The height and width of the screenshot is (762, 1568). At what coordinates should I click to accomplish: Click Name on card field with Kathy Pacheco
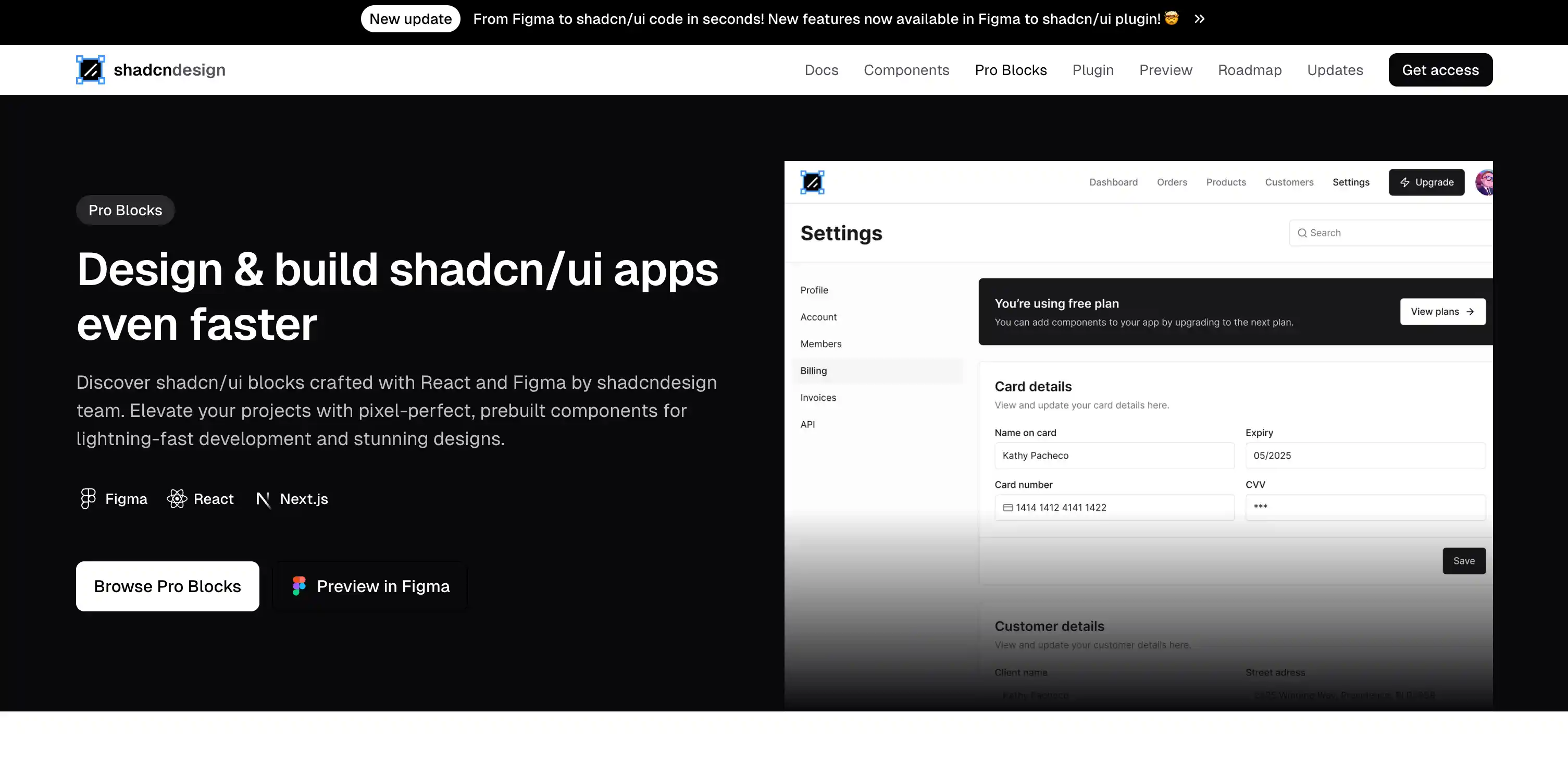1114,455
